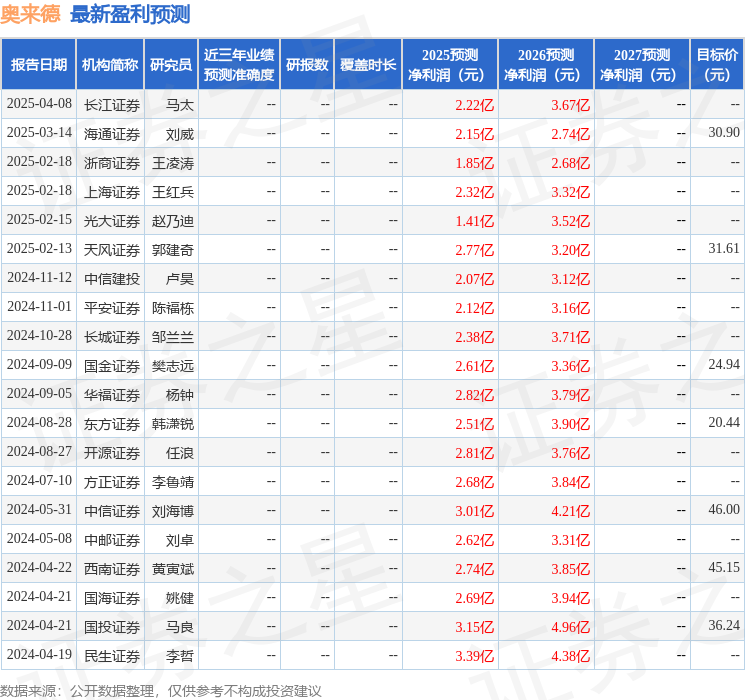Screen dimensions: 745x700
Task: Select the 3.39亿 2025 profit forecast
Action: 474,656
